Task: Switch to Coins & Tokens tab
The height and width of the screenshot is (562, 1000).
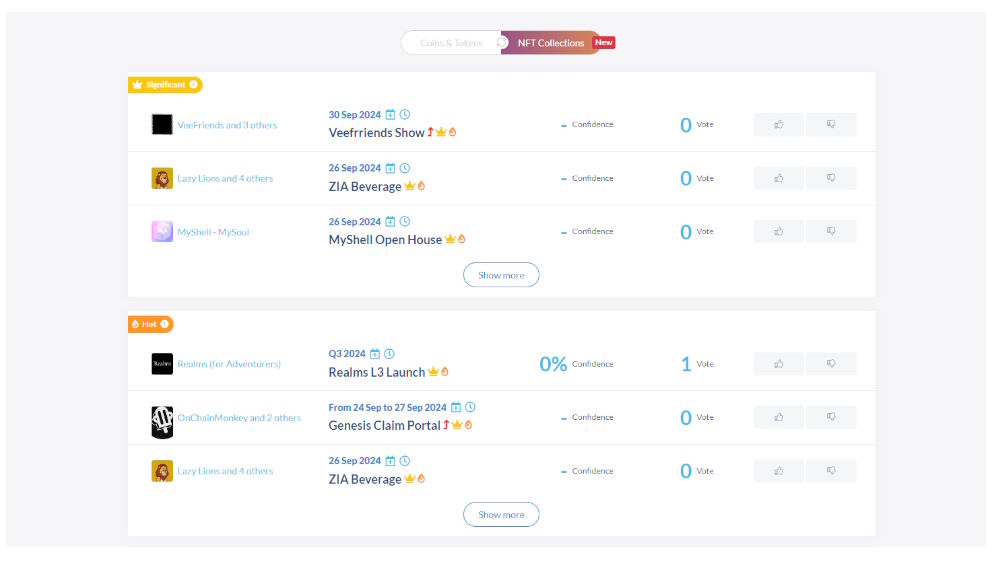Action: [x=451, y=43]
